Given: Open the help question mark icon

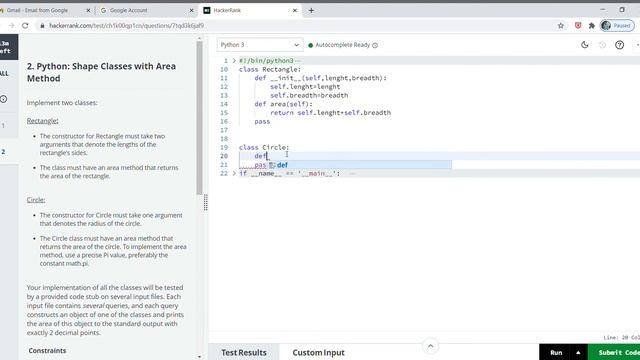Looking at the screenshot, I should (619, 45).
